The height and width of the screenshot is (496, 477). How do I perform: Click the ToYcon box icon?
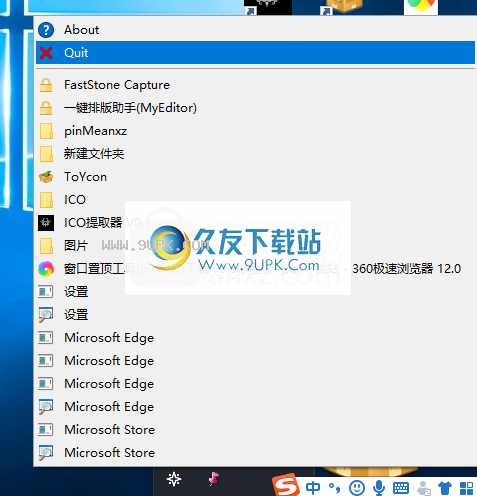pyautogui.click(x=46, y=177)
